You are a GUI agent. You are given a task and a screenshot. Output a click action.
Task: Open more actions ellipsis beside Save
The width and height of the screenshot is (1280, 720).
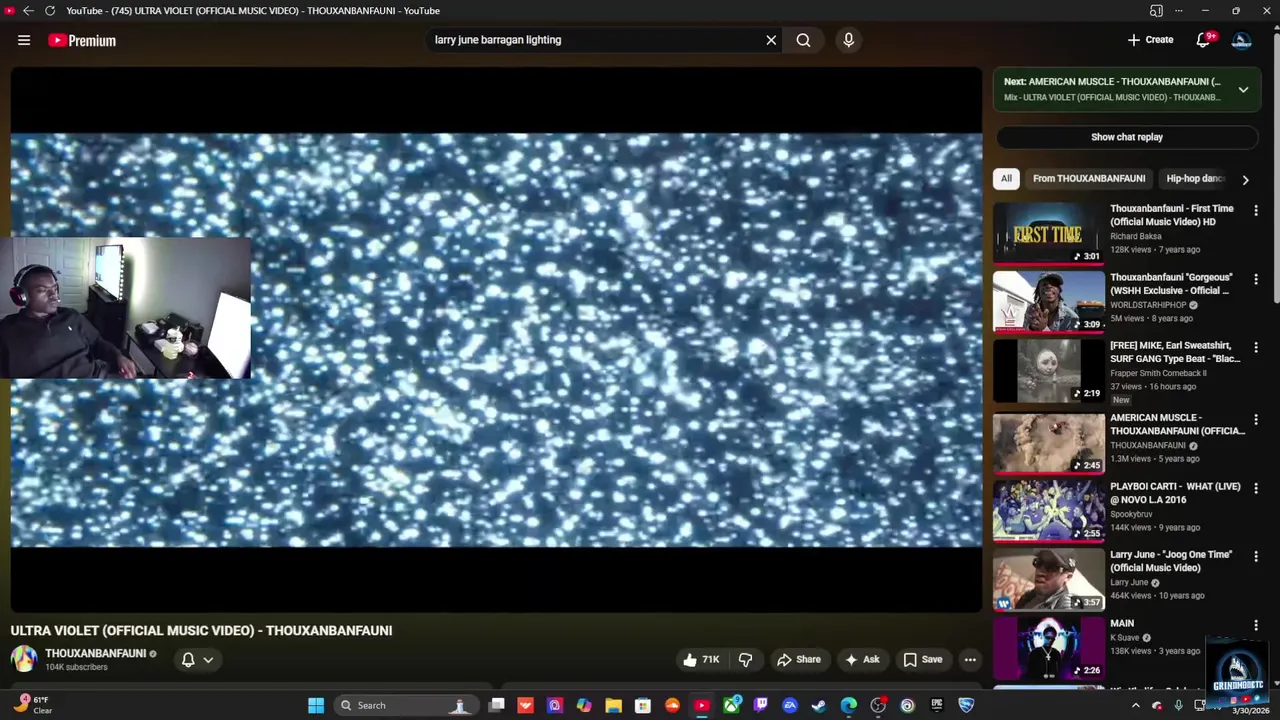click(x=970, y=659)
